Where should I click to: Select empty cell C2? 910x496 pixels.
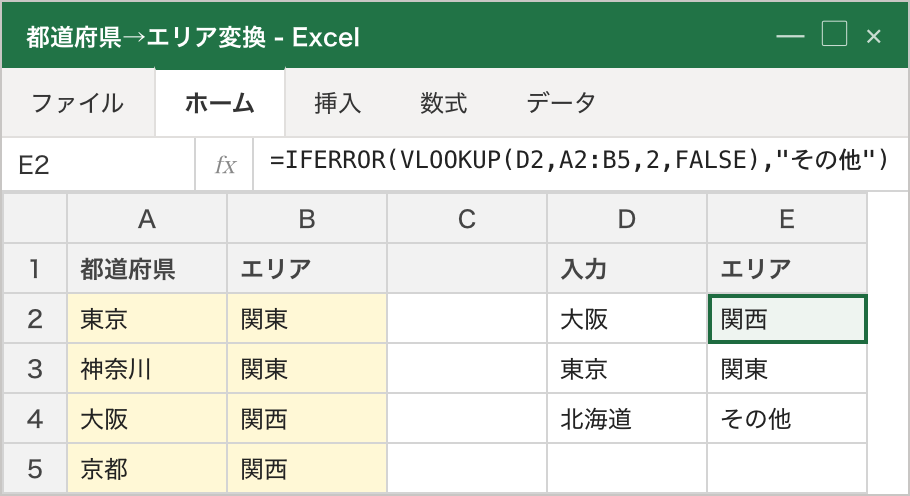point(467,318)
